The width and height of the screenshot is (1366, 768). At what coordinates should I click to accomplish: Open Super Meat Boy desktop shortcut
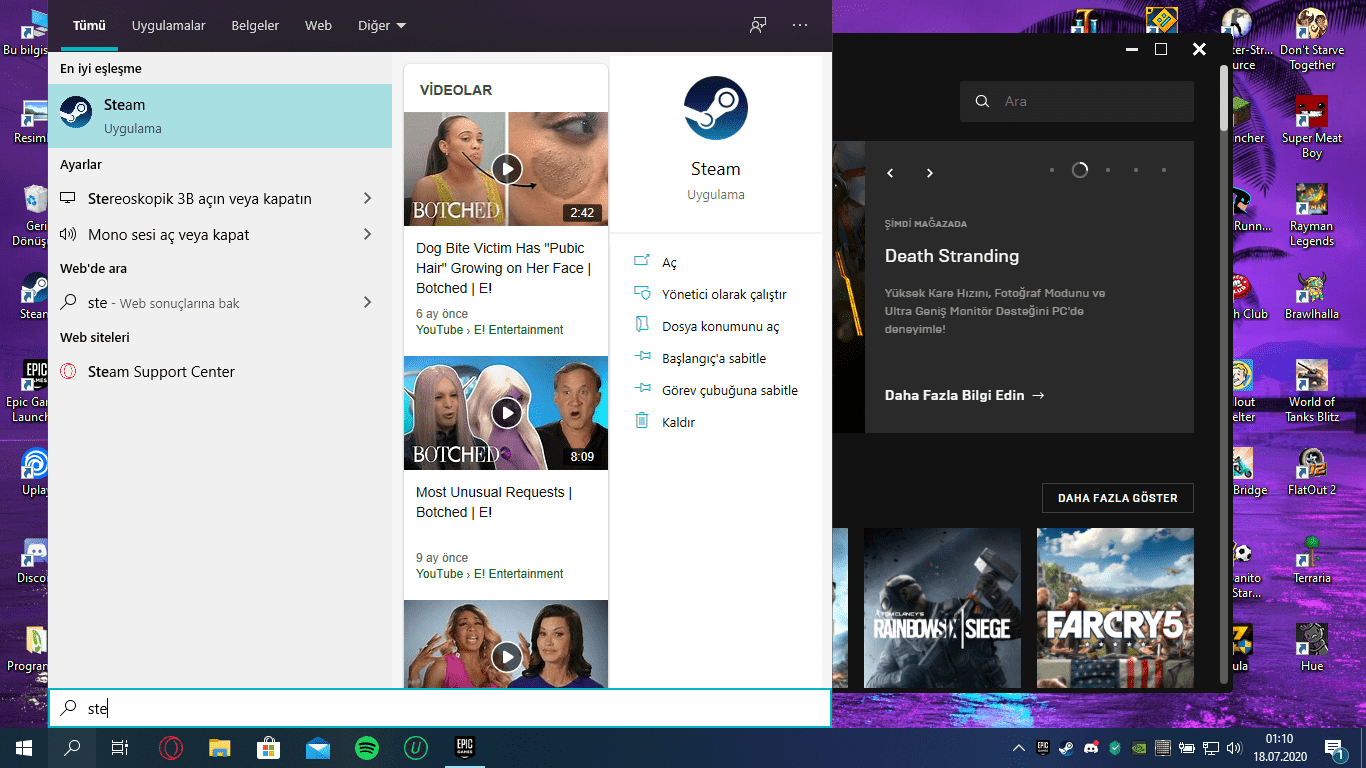[x=1312, y=127]
